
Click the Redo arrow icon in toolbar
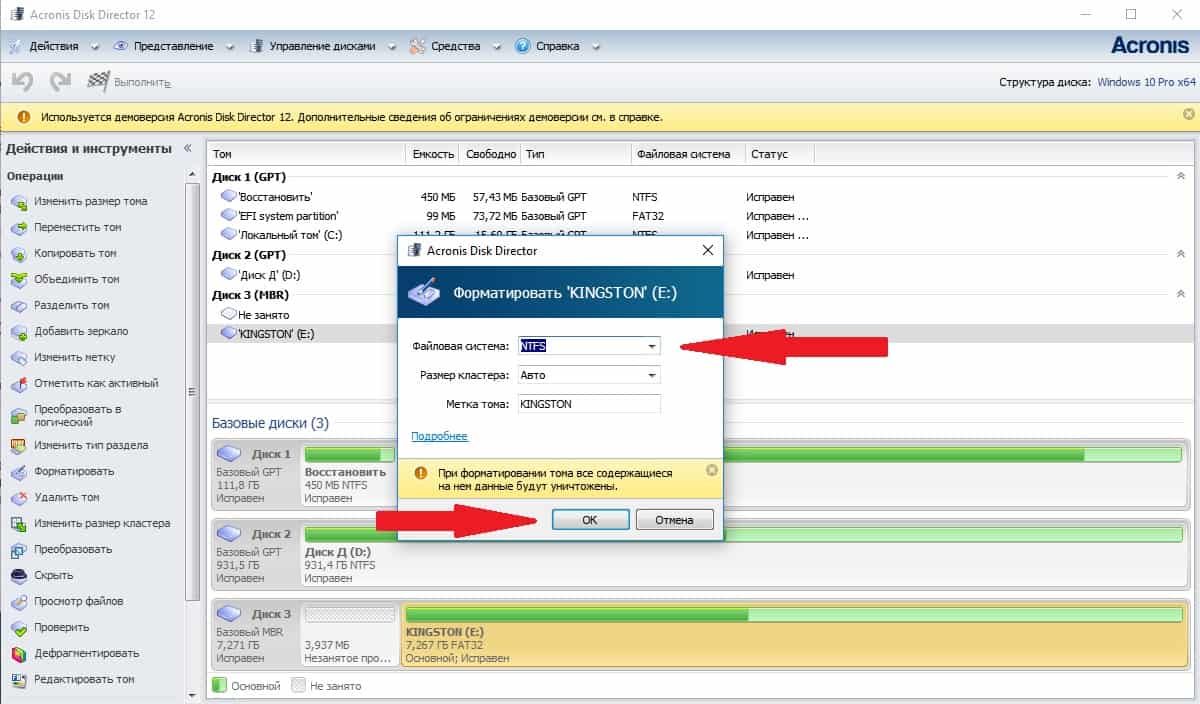tap(60, 81)
